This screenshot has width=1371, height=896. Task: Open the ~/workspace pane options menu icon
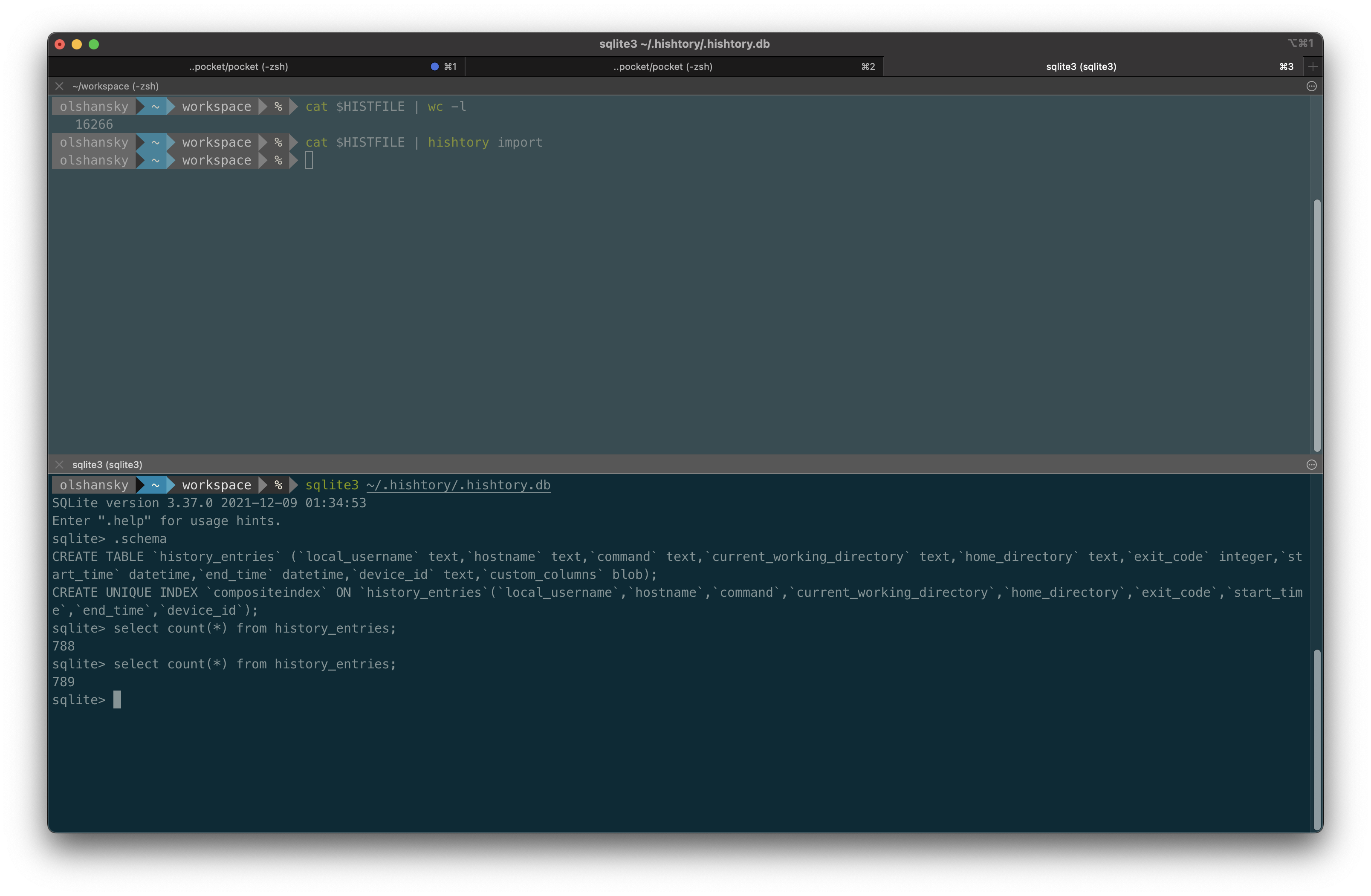click(x=1312, y=87)
